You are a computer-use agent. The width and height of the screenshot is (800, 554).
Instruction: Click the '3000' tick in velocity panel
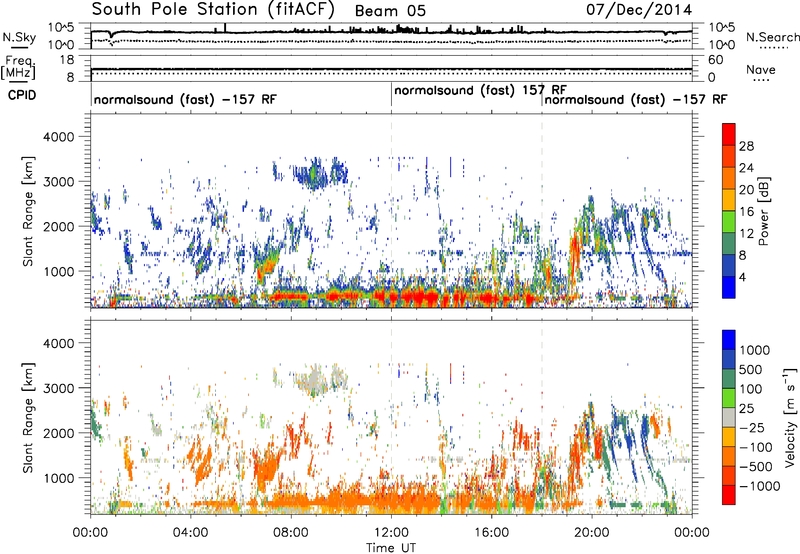(59, 388)
